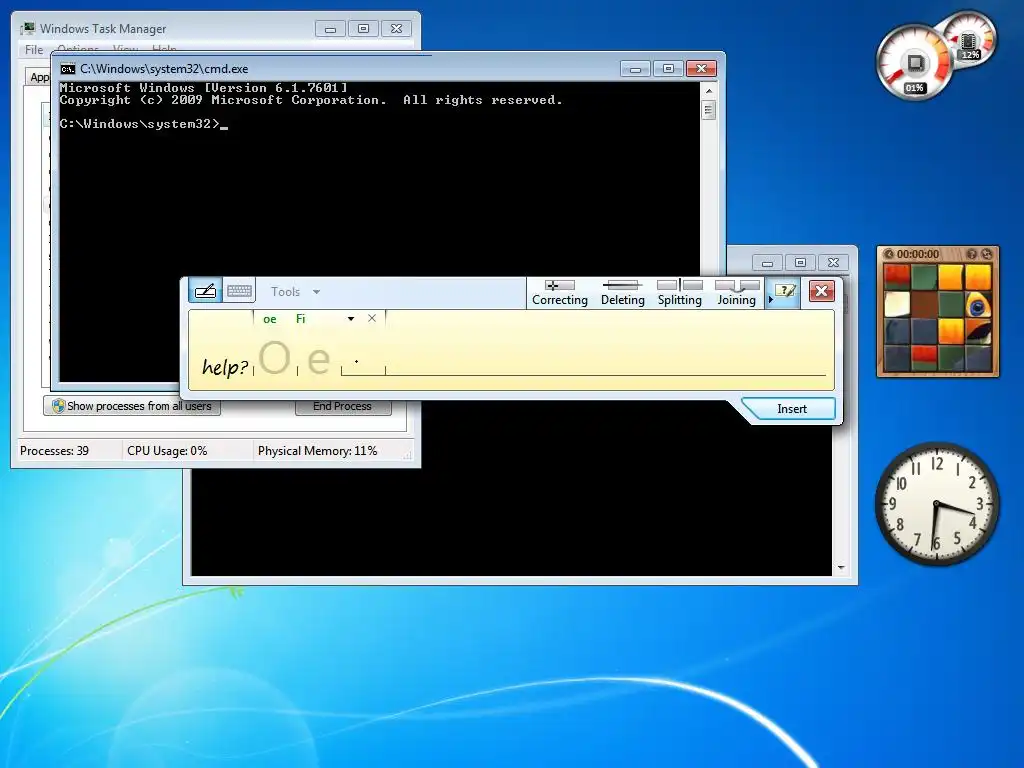Click the Task Manager title bar icon

[27, 29]
